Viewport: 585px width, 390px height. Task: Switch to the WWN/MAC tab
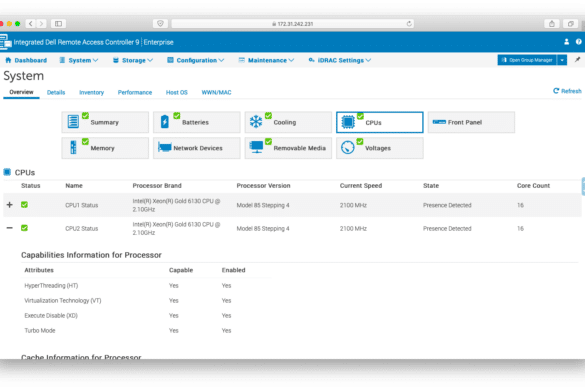tap(216, 92)
